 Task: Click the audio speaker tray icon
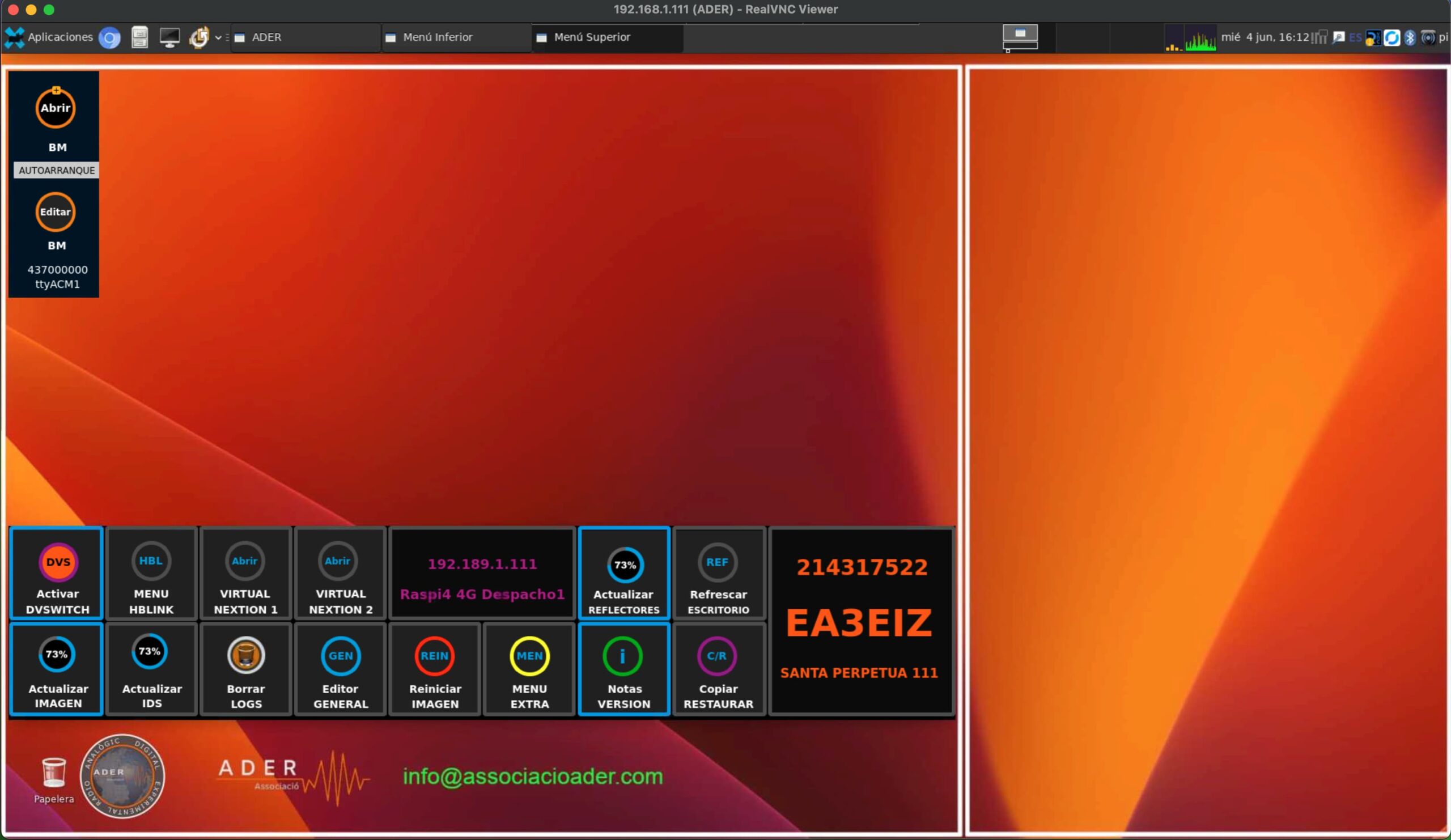1428,38
